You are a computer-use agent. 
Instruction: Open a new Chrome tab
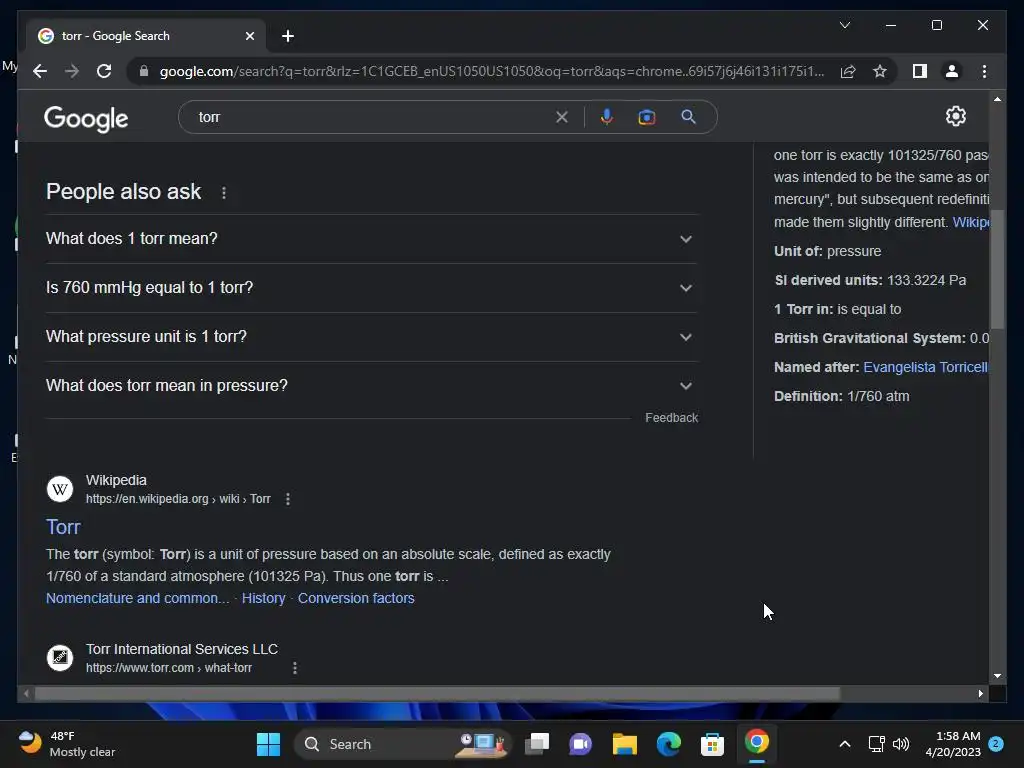tap(288, 36)
